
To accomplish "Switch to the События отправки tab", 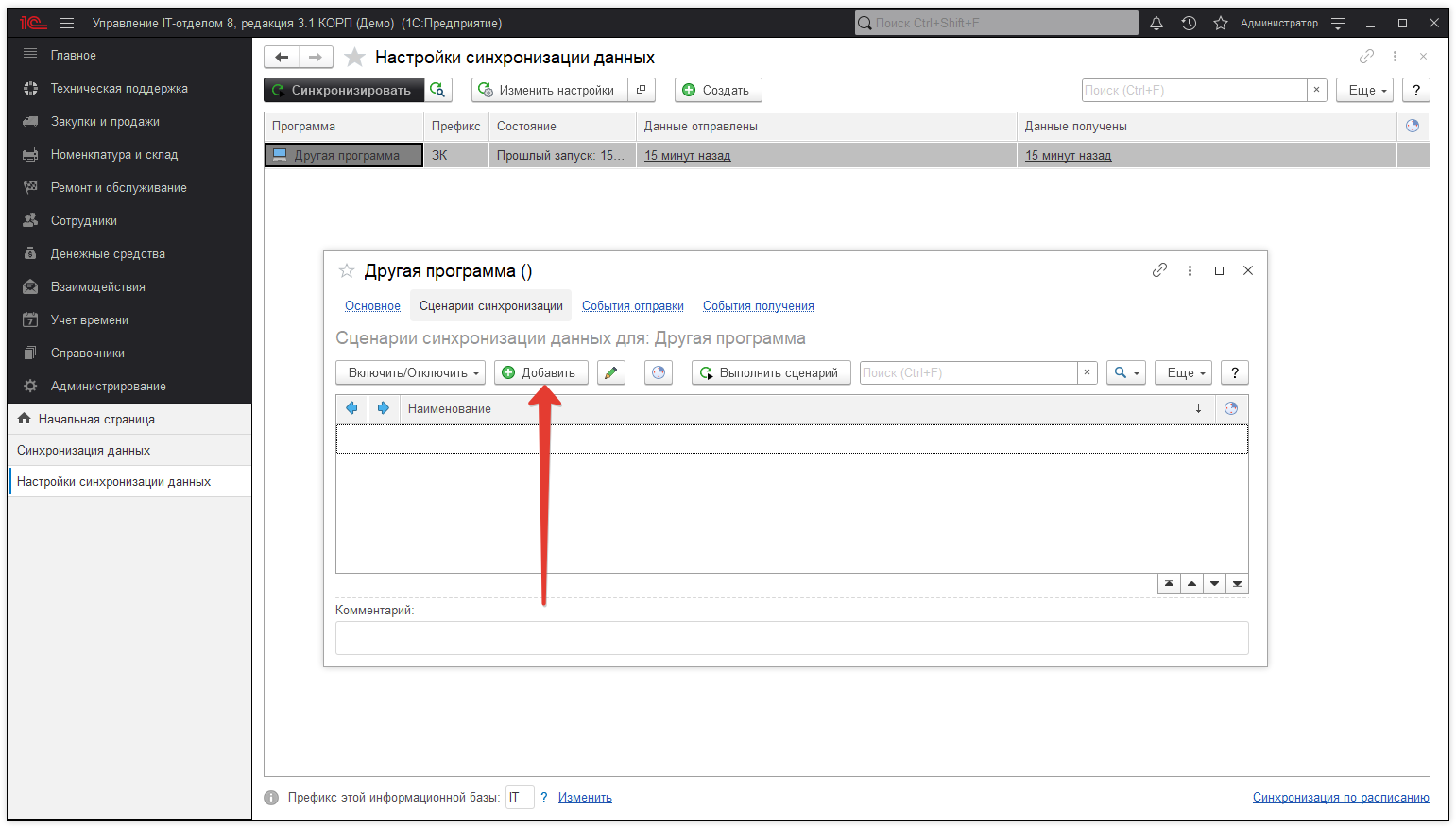I will 632,305.
